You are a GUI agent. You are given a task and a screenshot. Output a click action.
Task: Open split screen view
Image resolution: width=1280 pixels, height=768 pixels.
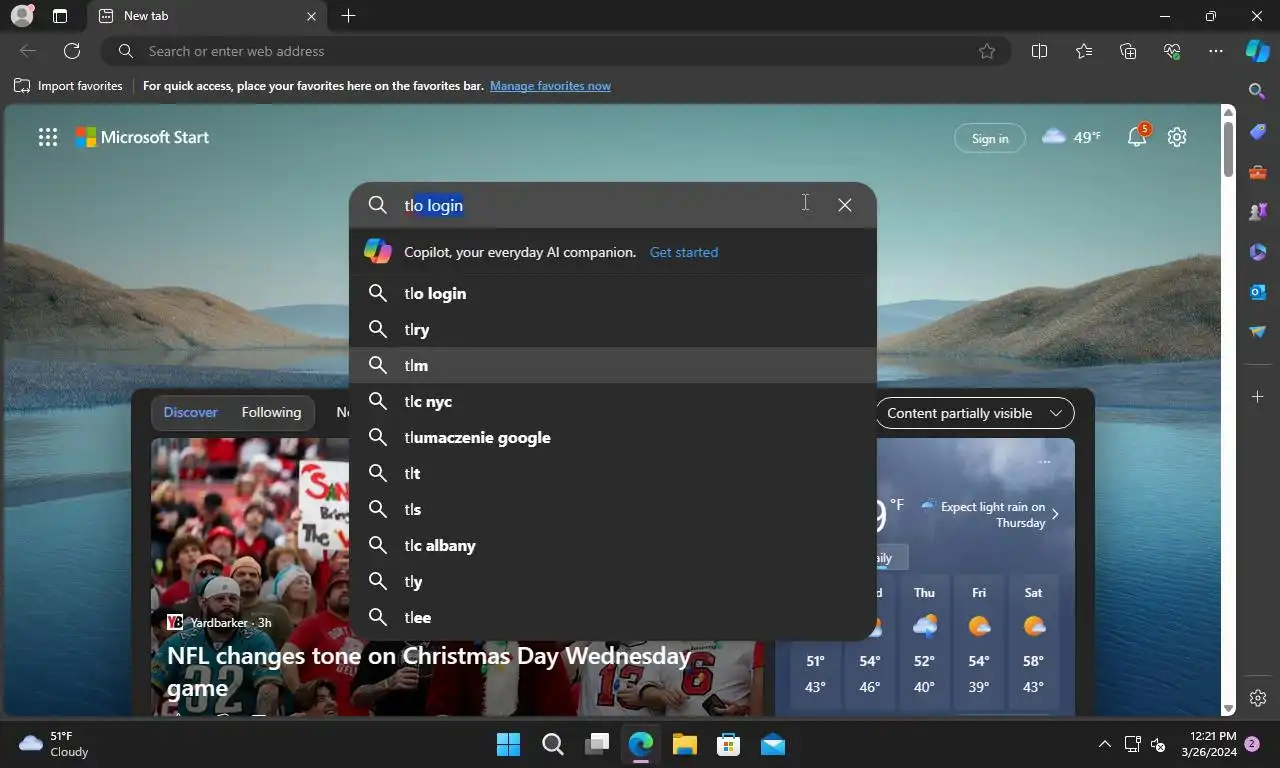click(x=1039, y=51)
